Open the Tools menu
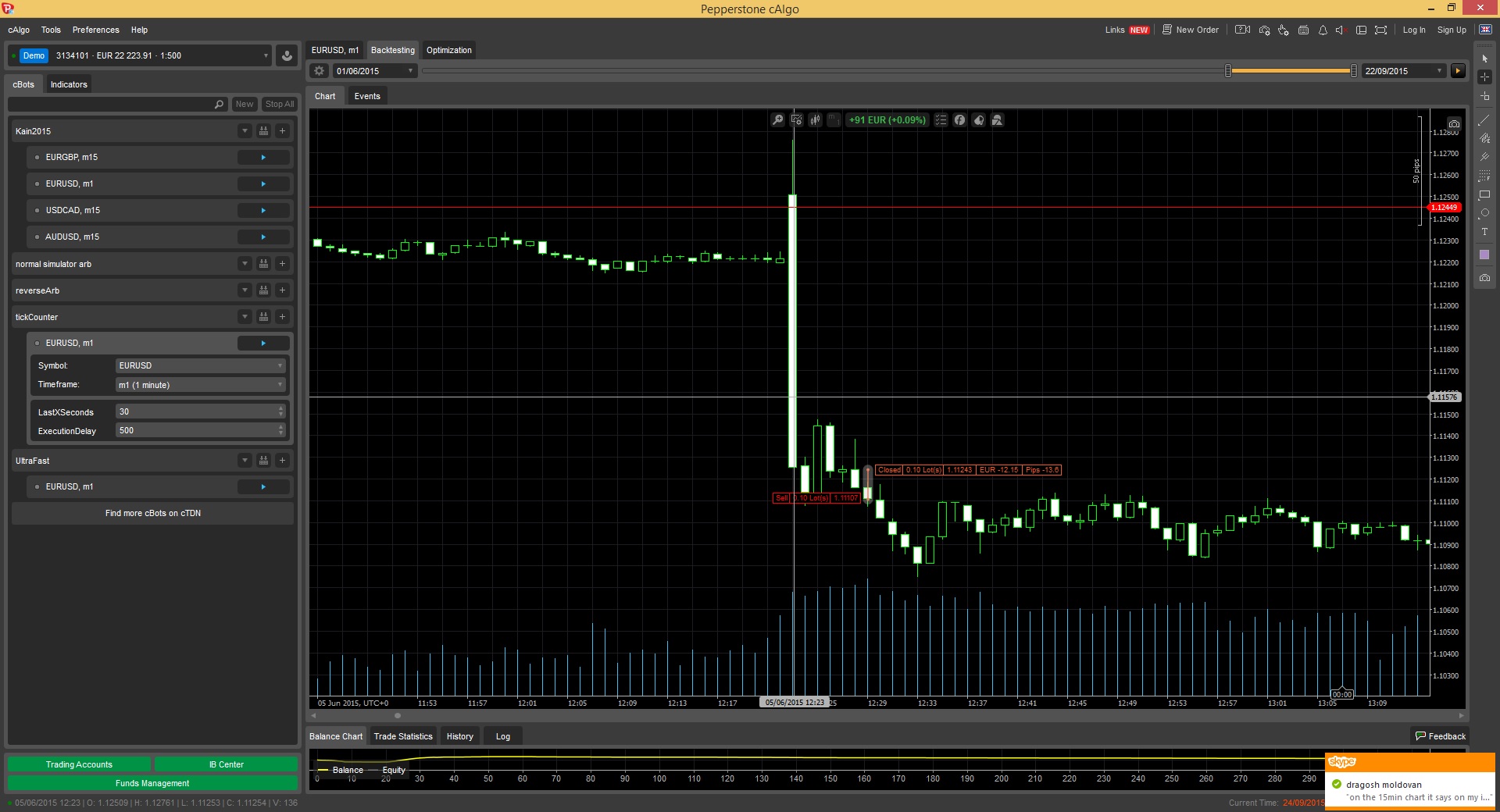The image size is (1500, 812). pyautogui.click(x=51, y=30)
